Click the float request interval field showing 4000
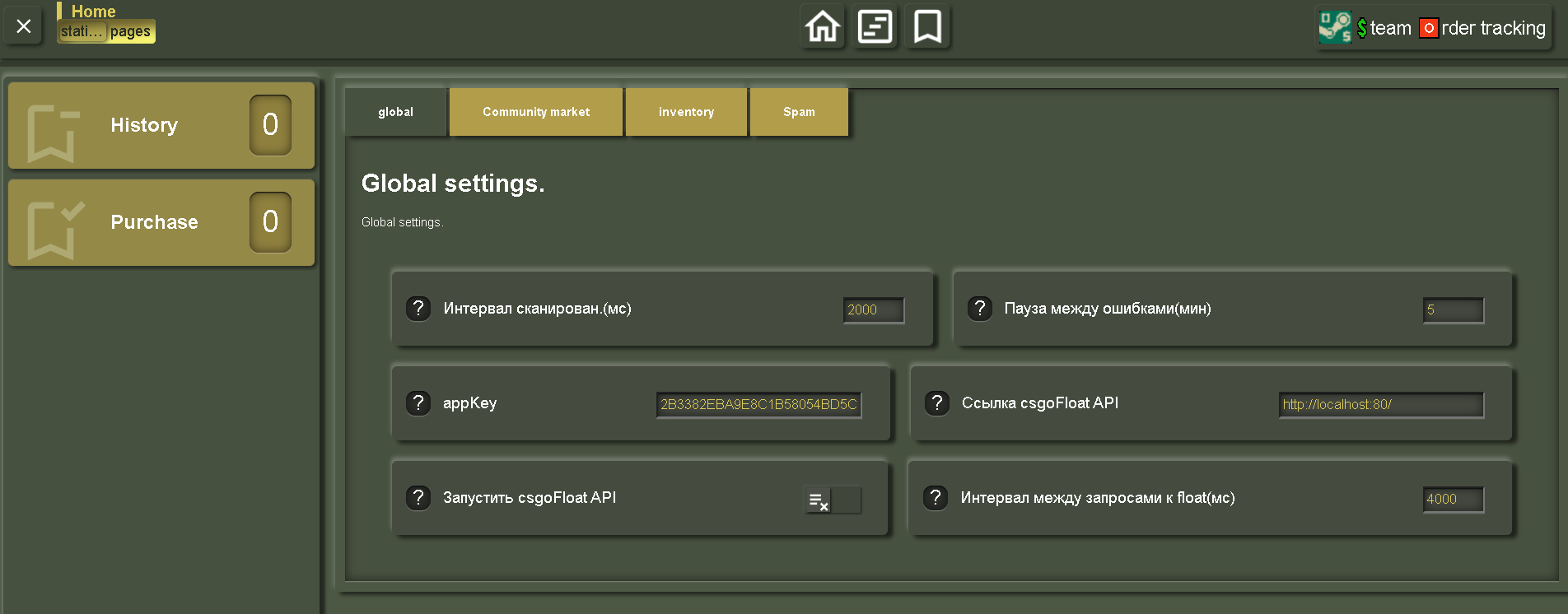 coord(1453,500)
